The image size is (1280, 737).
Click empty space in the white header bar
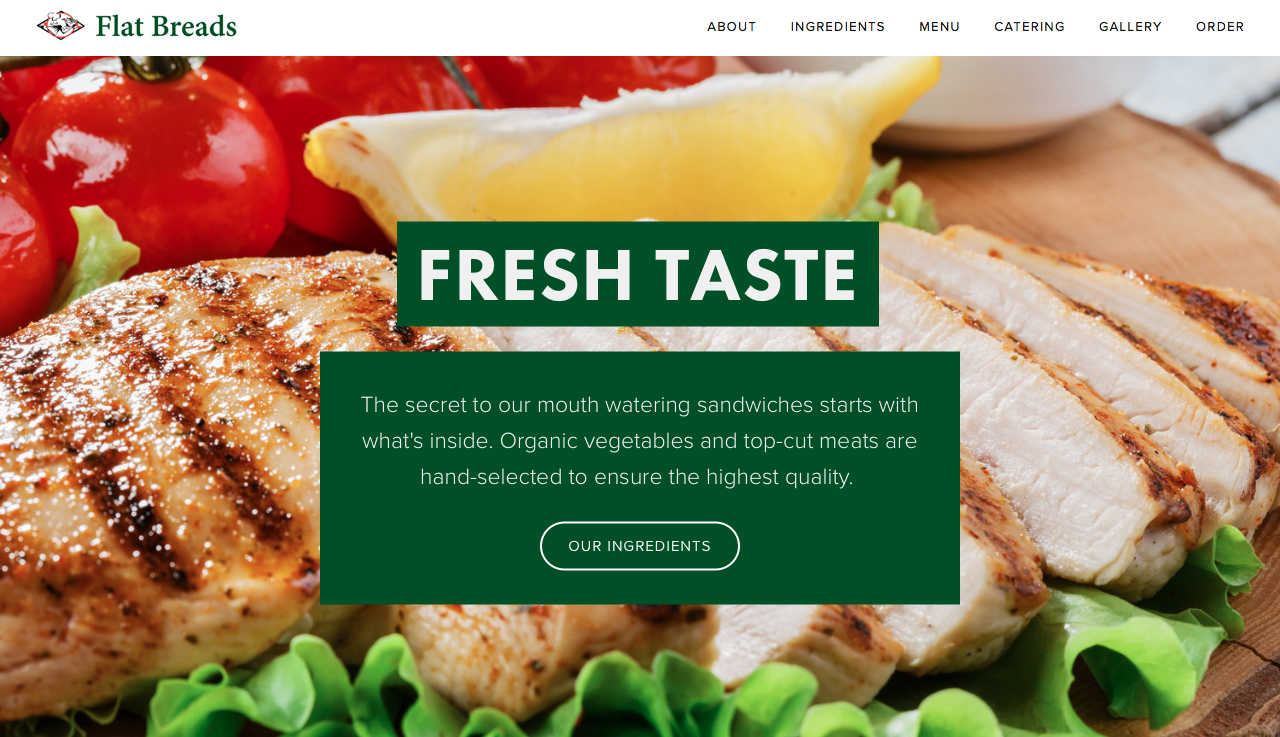(470, 27)
